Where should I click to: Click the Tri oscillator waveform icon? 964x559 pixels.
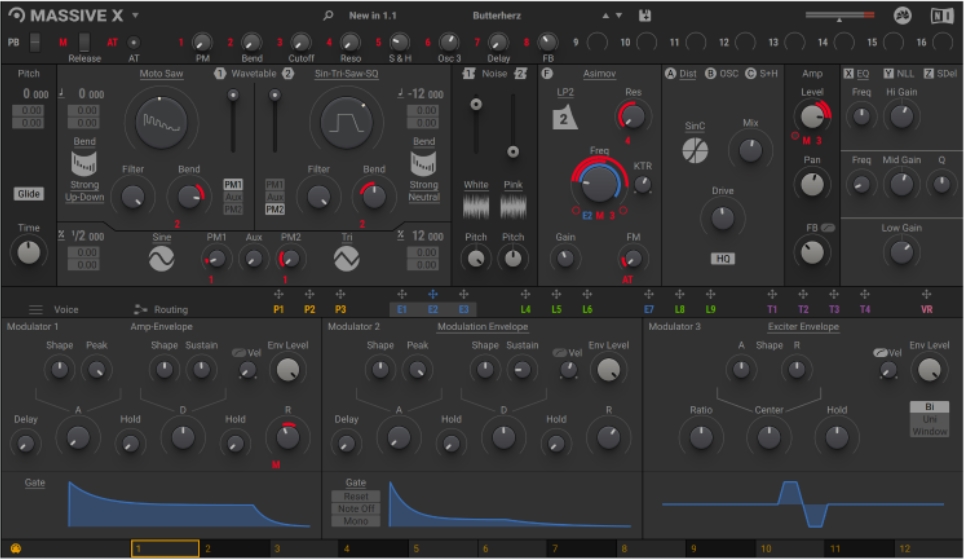tap(347, 259)
